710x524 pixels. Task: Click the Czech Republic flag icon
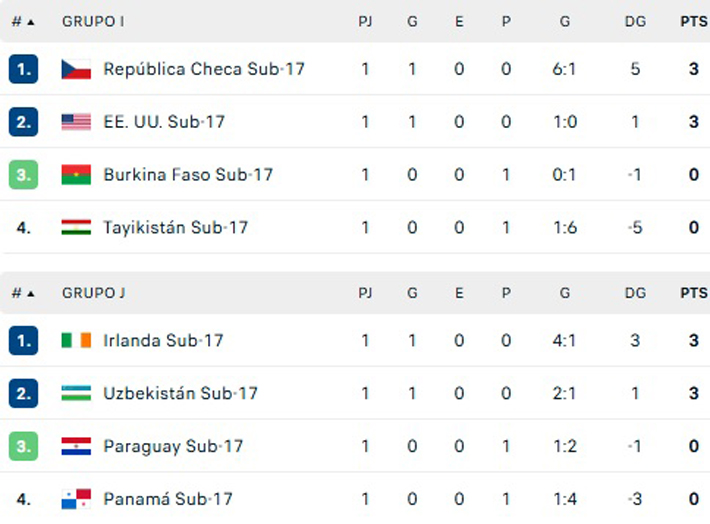[76, 69]
